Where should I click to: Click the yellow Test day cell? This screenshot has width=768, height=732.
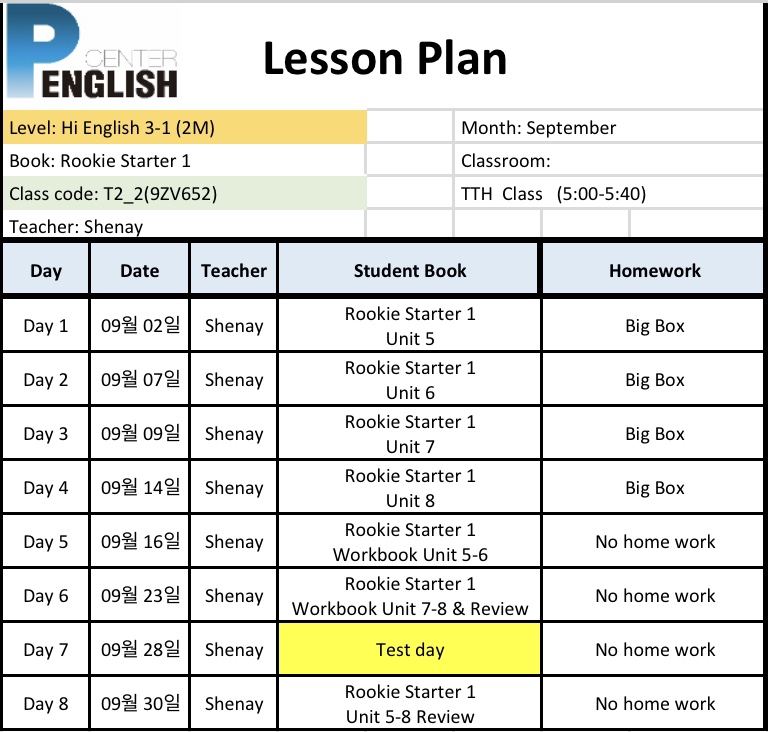(x=409, y=649)
